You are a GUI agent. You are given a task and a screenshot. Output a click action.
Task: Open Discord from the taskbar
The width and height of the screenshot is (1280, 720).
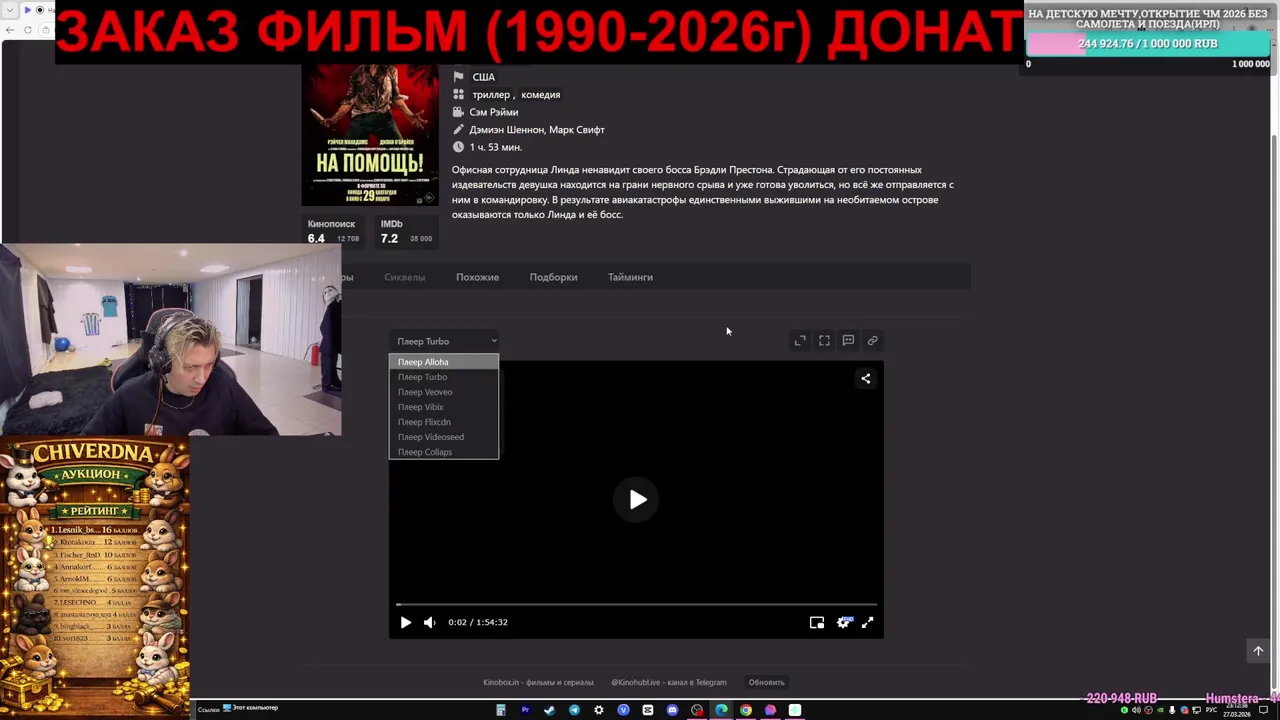click(672, 710)
